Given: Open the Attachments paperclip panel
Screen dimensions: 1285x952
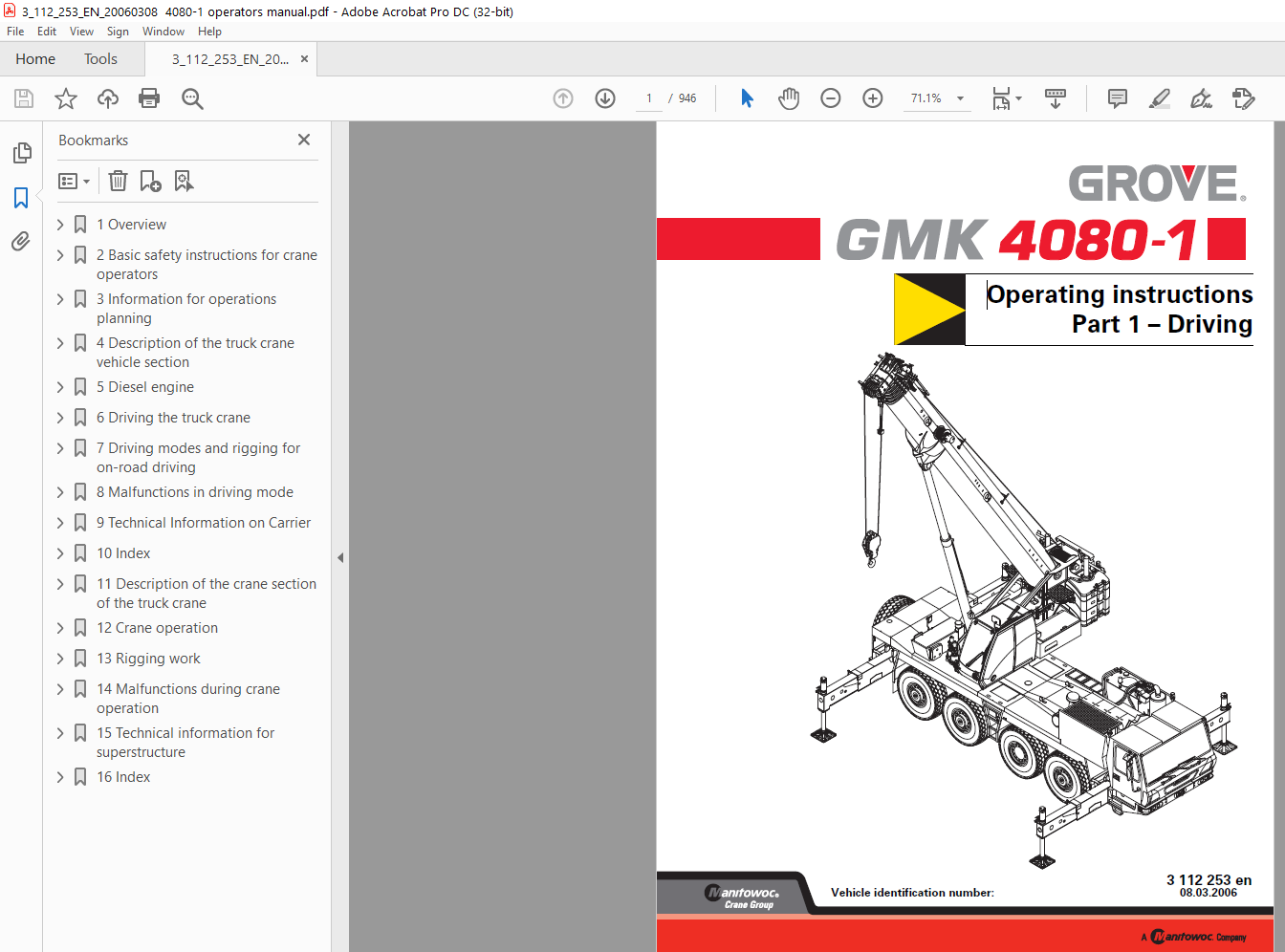Looking at the screenshot, I should tap(21, 242).
